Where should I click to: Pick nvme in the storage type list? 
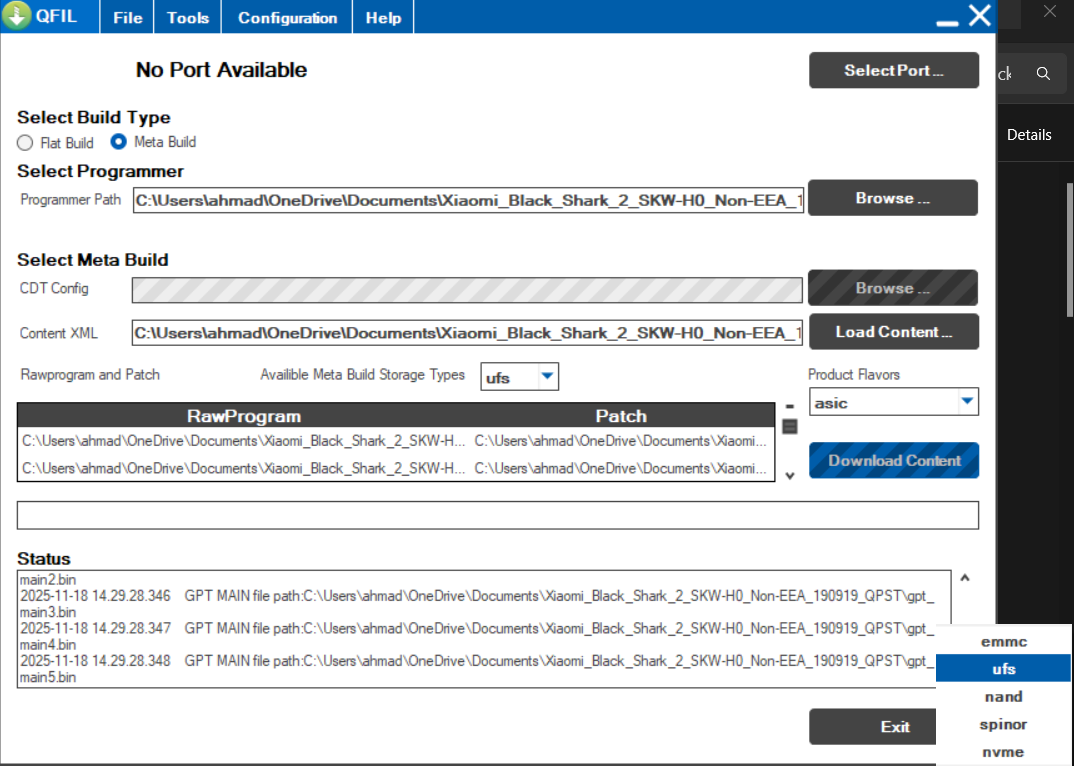click(x=1003, y=752)
